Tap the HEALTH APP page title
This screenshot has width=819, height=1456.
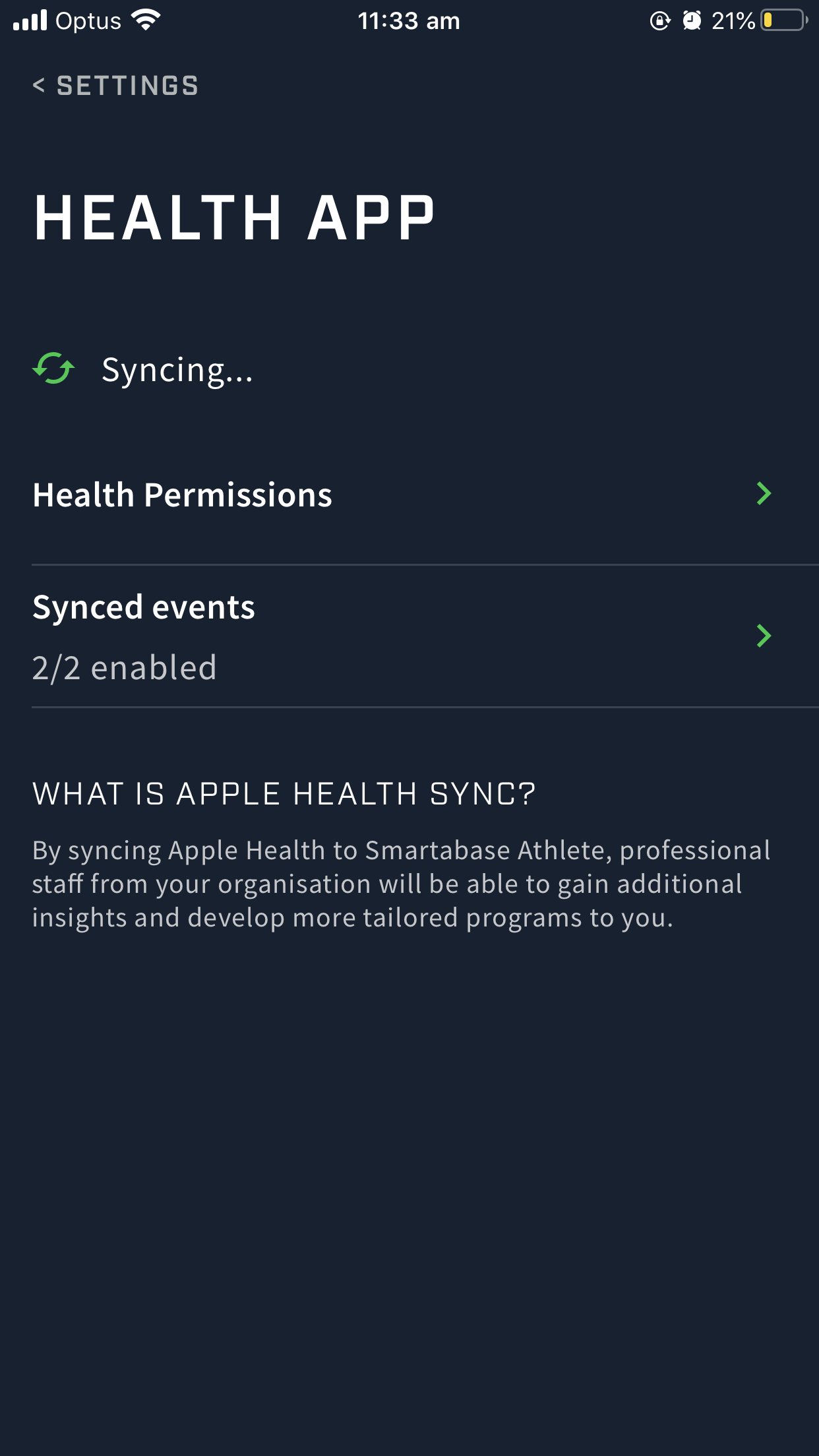pyautogui.click(x=234, y=218)
